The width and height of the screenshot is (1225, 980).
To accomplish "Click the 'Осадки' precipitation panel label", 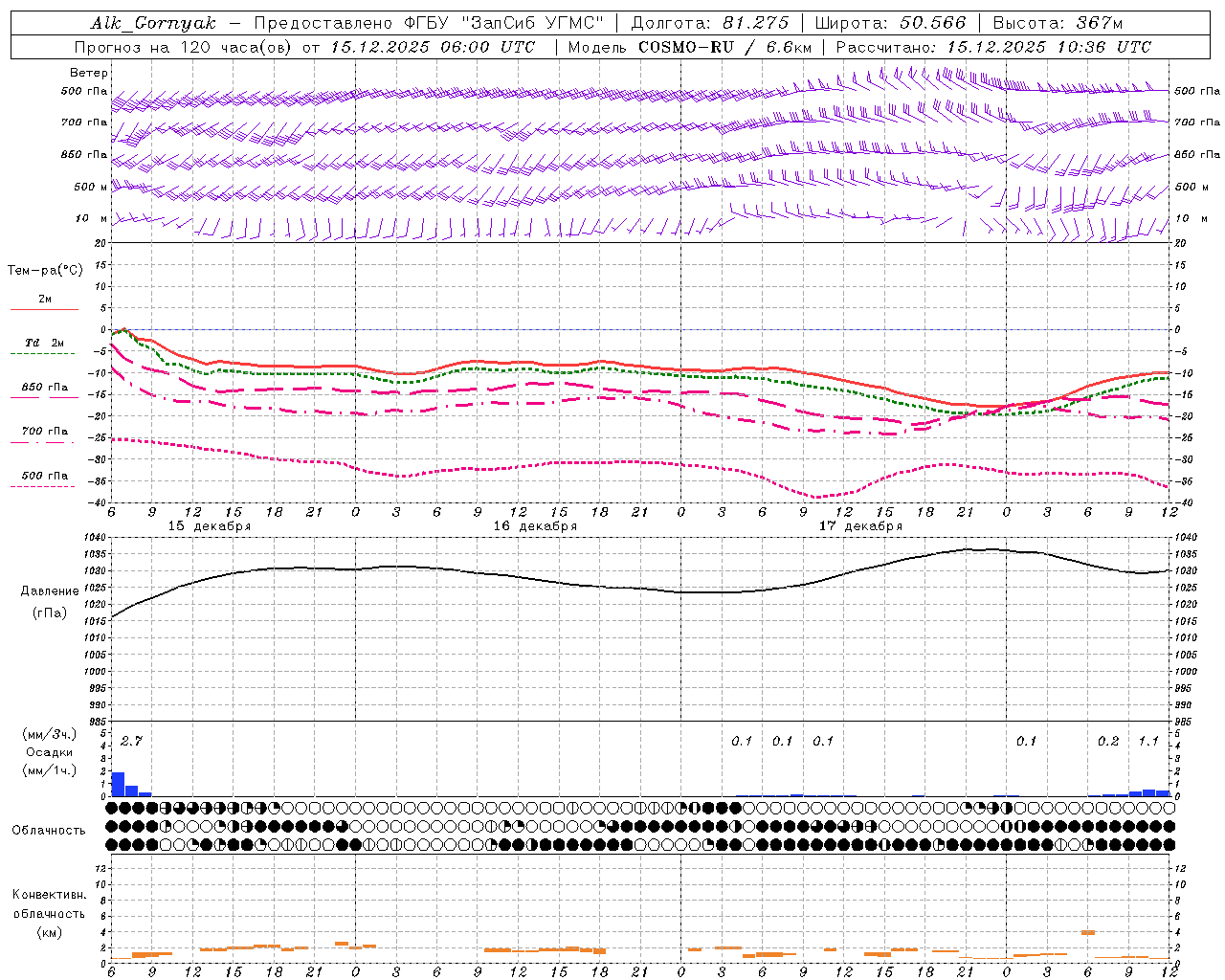I will click(49, 752).
